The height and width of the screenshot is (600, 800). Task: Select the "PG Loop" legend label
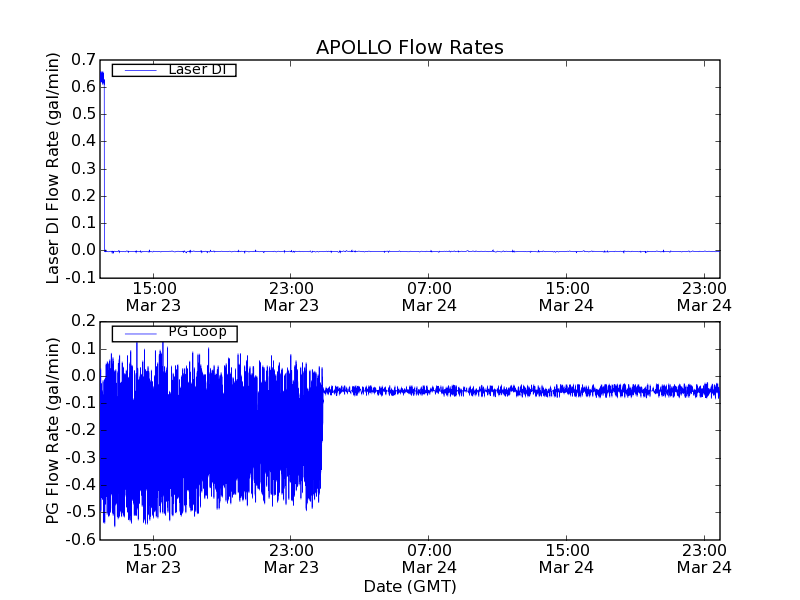click(x=197, y=332)
